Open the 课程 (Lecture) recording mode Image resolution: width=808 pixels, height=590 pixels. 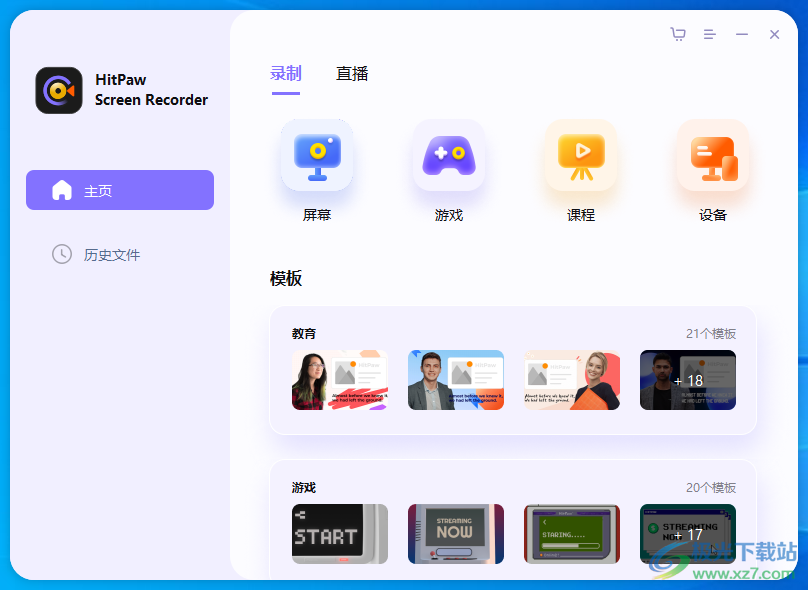(x=581, y=156)
